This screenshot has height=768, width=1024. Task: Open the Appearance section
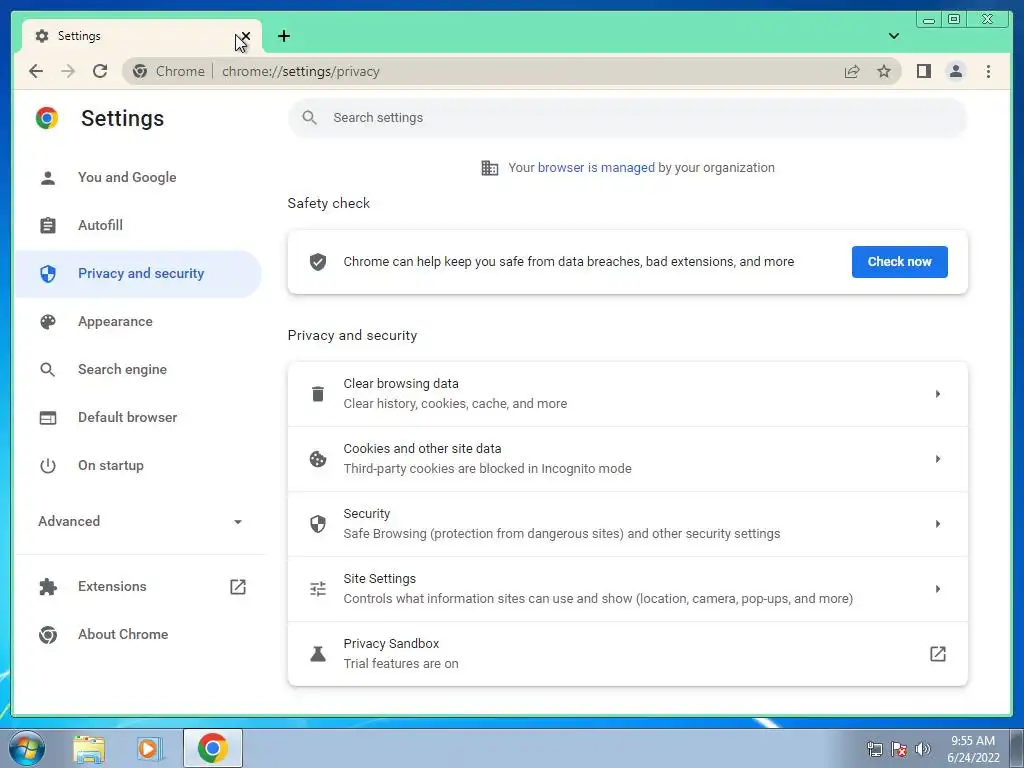(138, 321)
